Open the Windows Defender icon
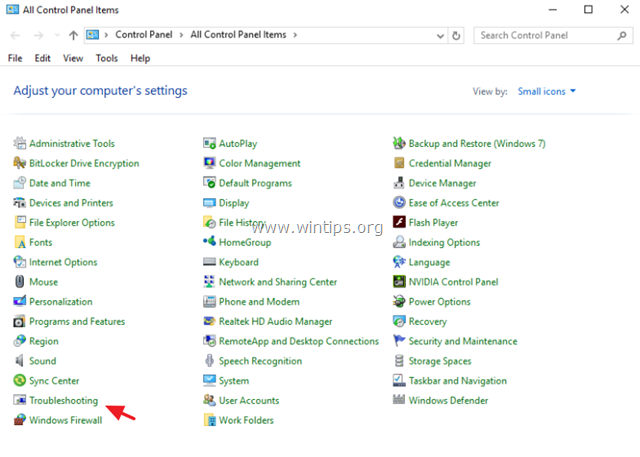 pyautogui.click(x=399, y=400)
